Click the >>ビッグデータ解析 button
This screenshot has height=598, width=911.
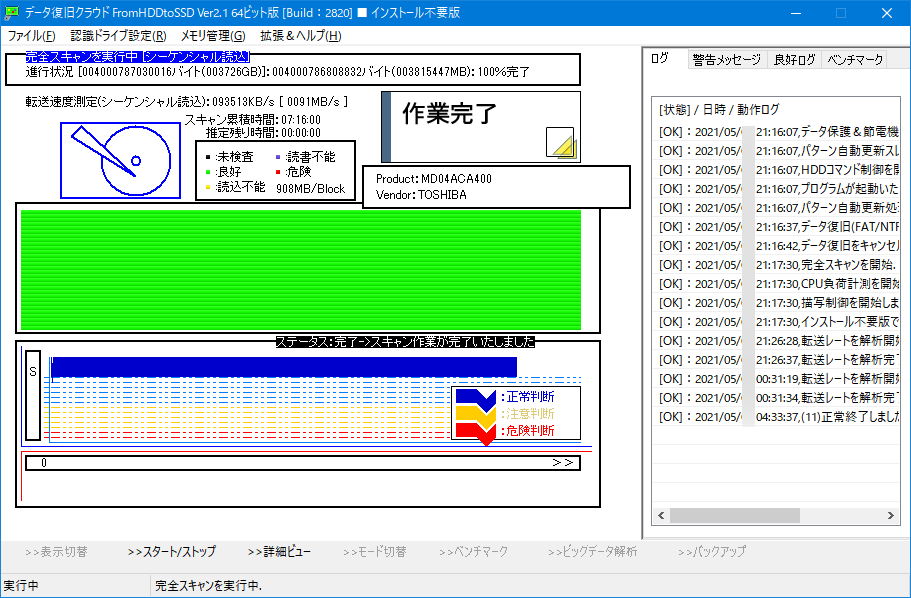pos(593,552)
